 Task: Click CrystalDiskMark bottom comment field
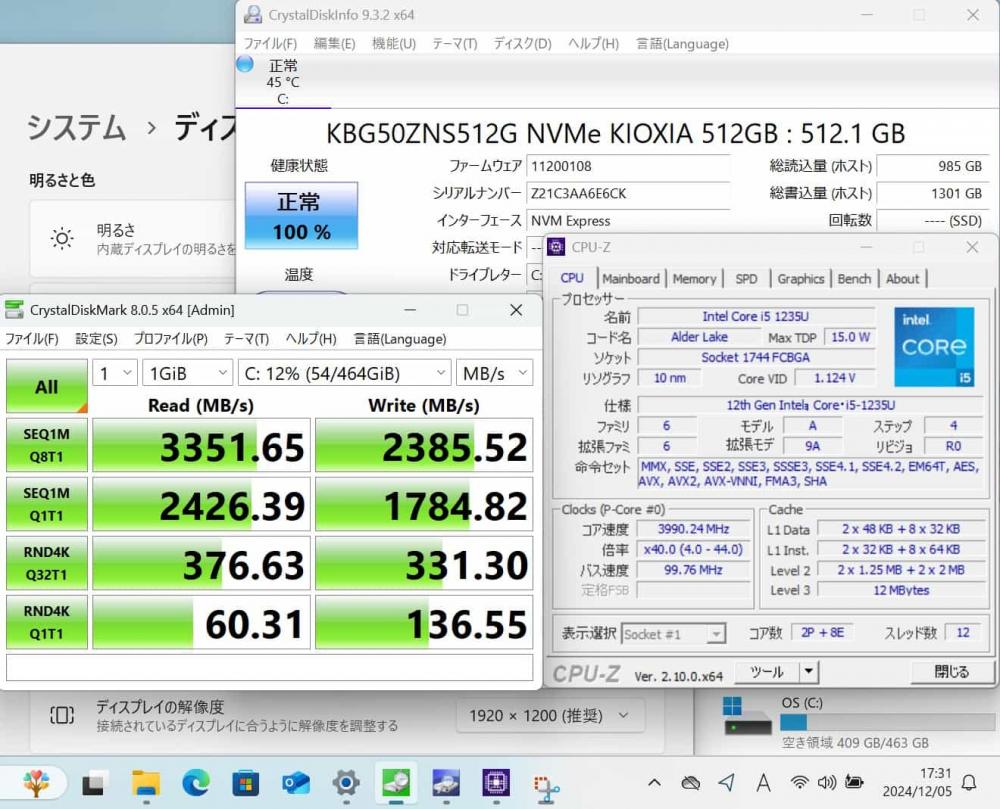[269, 667]
